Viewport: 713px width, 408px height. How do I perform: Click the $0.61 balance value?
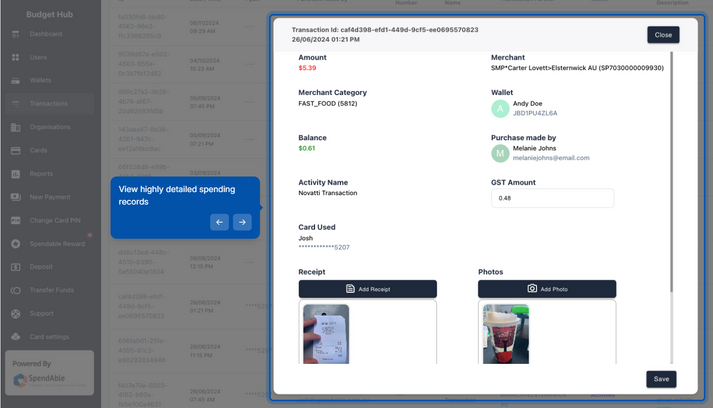(306, 148)
